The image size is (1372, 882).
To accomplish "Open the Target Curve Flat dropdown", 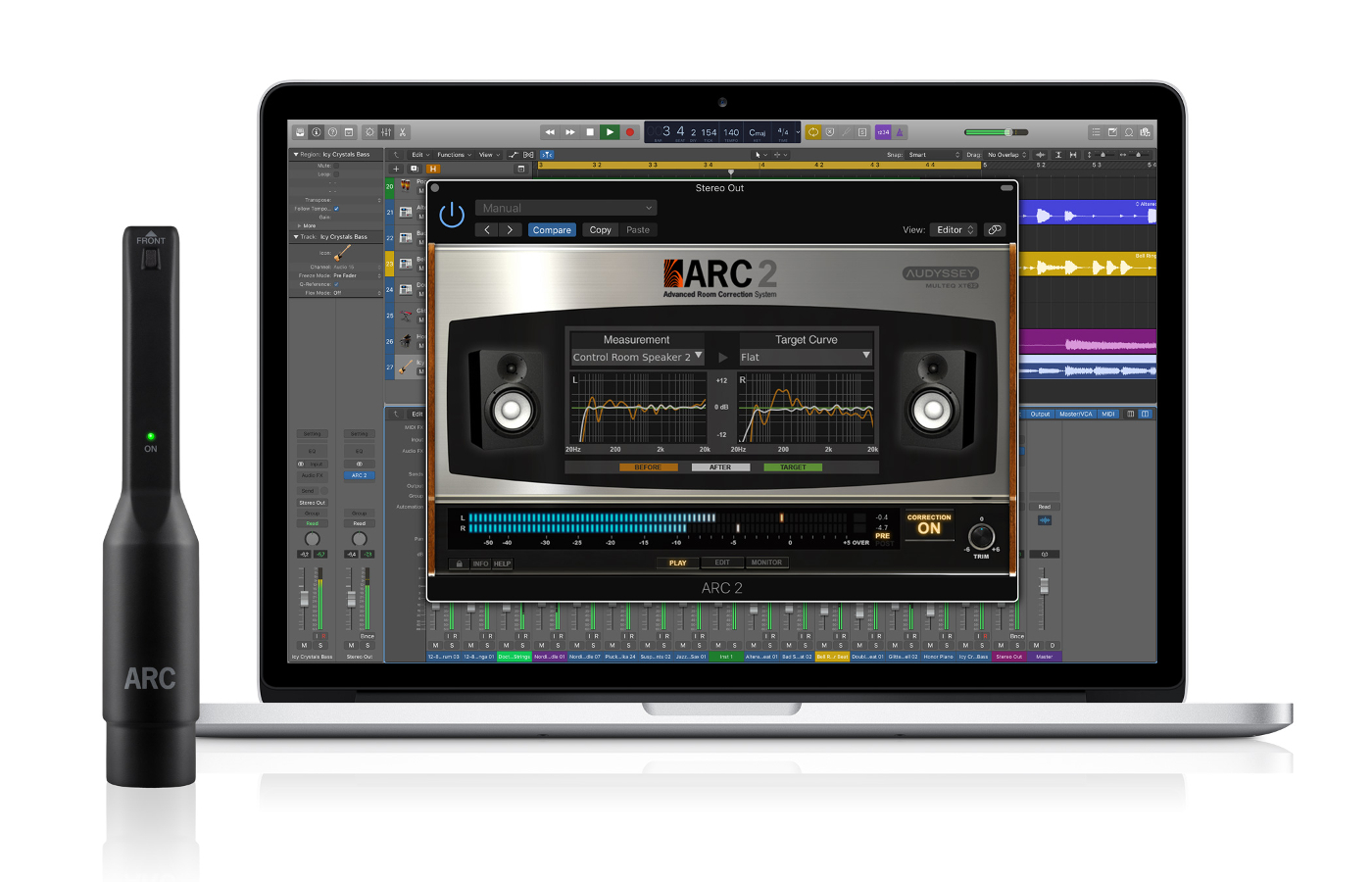I will coord(806,358).
